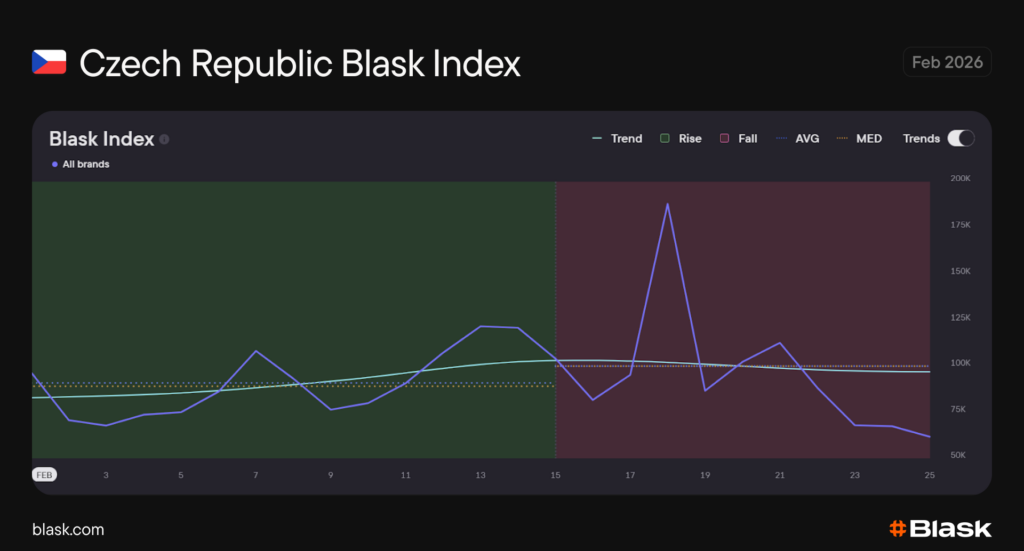Click the Czech Republic flag icon
Image resolution: width=1024 pixels, height=551 pixels.
coord(49,62)
